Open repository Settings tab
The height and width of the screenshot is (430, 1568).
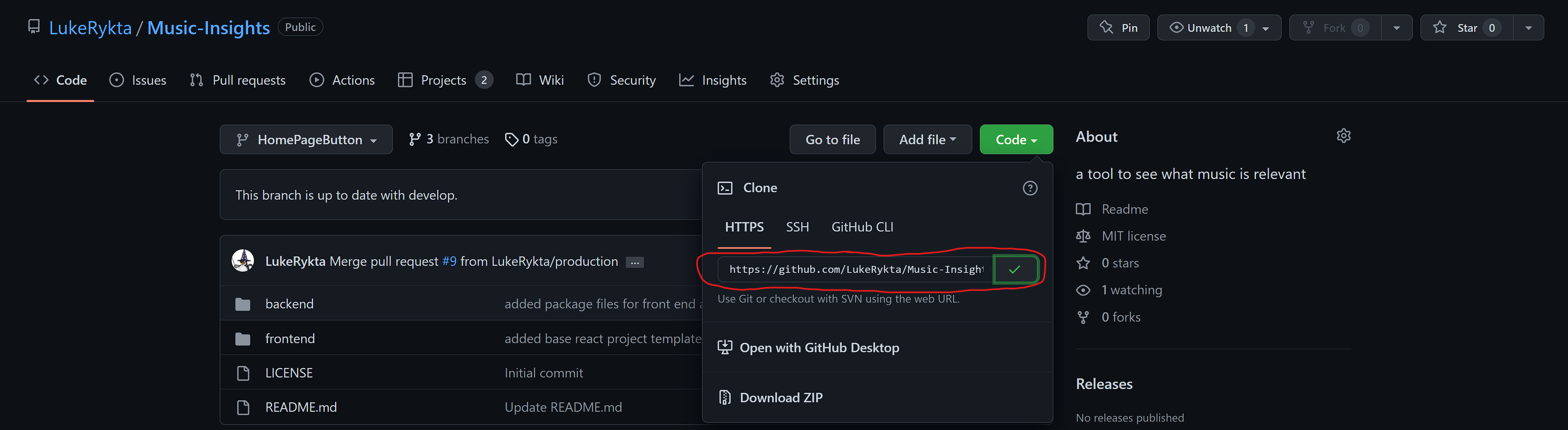(804, 80)
